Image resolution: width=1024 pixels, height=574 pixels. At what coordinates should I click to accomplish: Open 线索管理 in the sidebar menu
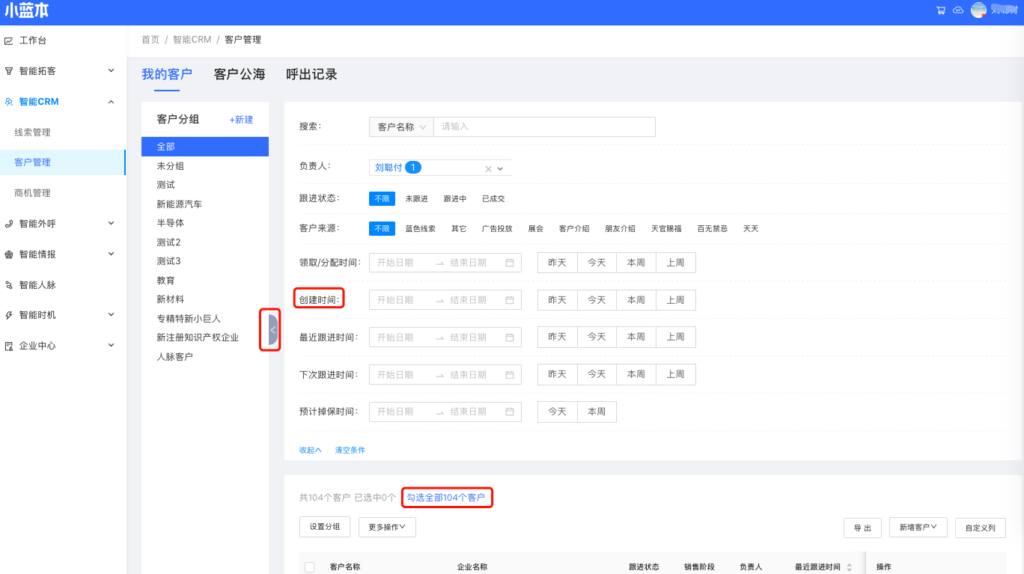tap(32, 132)
